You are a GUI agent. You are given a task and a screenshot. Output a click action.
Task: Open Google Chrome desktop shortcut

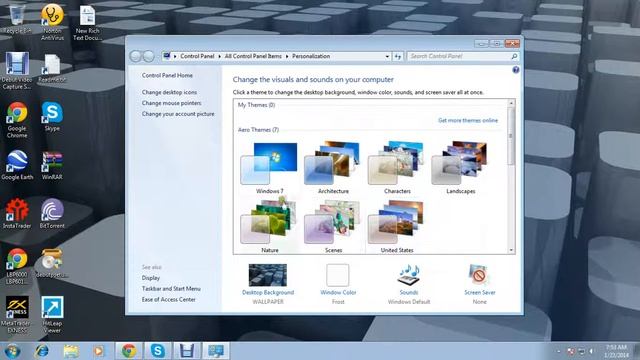tap(17, 120)
